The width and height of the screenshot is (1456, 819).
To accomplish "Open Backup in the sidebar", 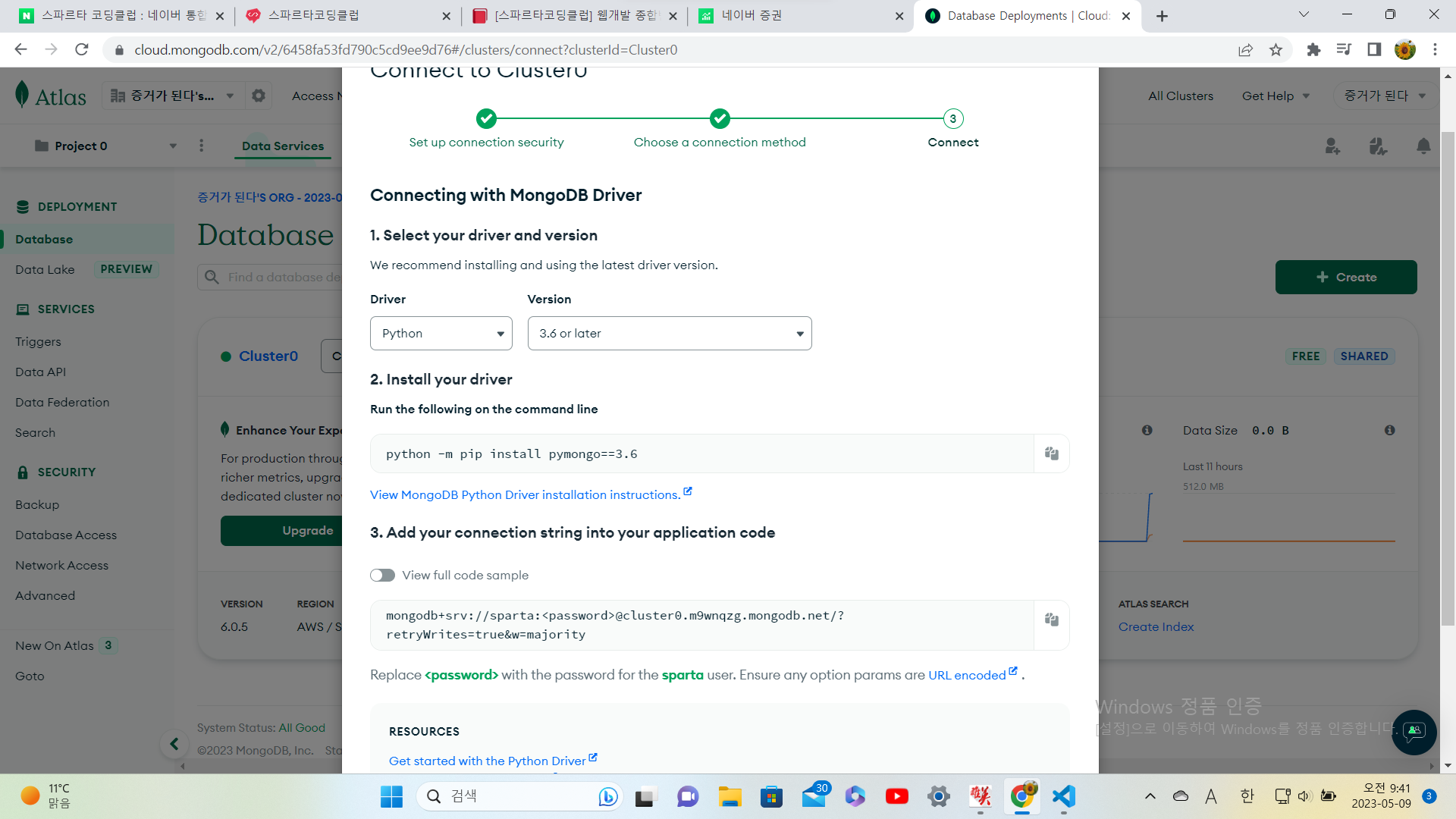I will [x=37, y=505].
